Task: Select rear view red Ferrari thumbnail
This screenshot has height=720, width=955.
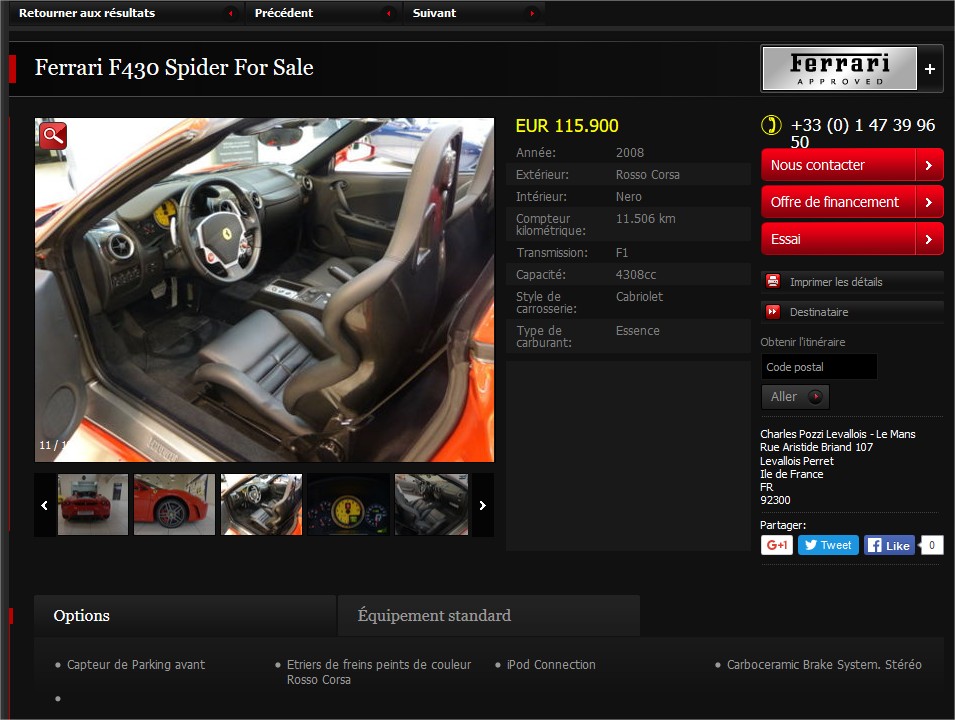Action: (93, 505)
